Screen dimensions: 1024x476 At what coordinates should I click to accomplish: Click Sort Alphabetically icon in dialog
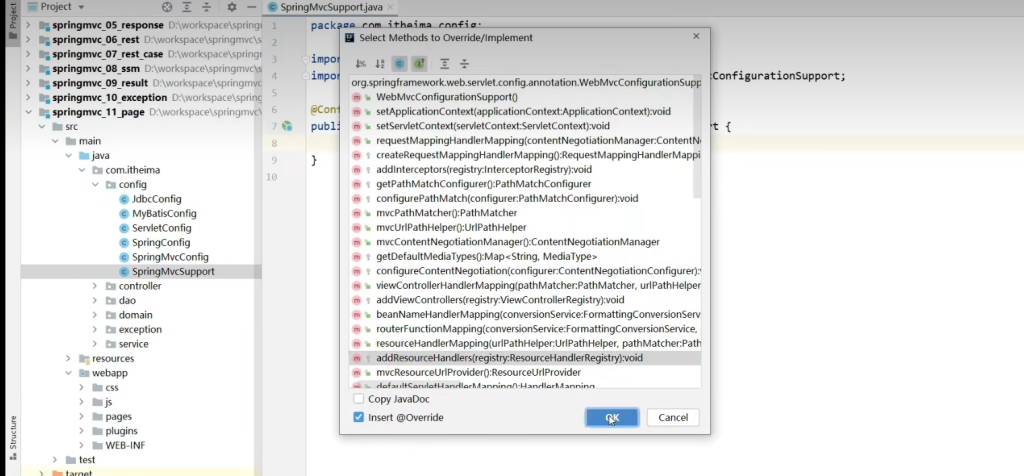[380, 64]
